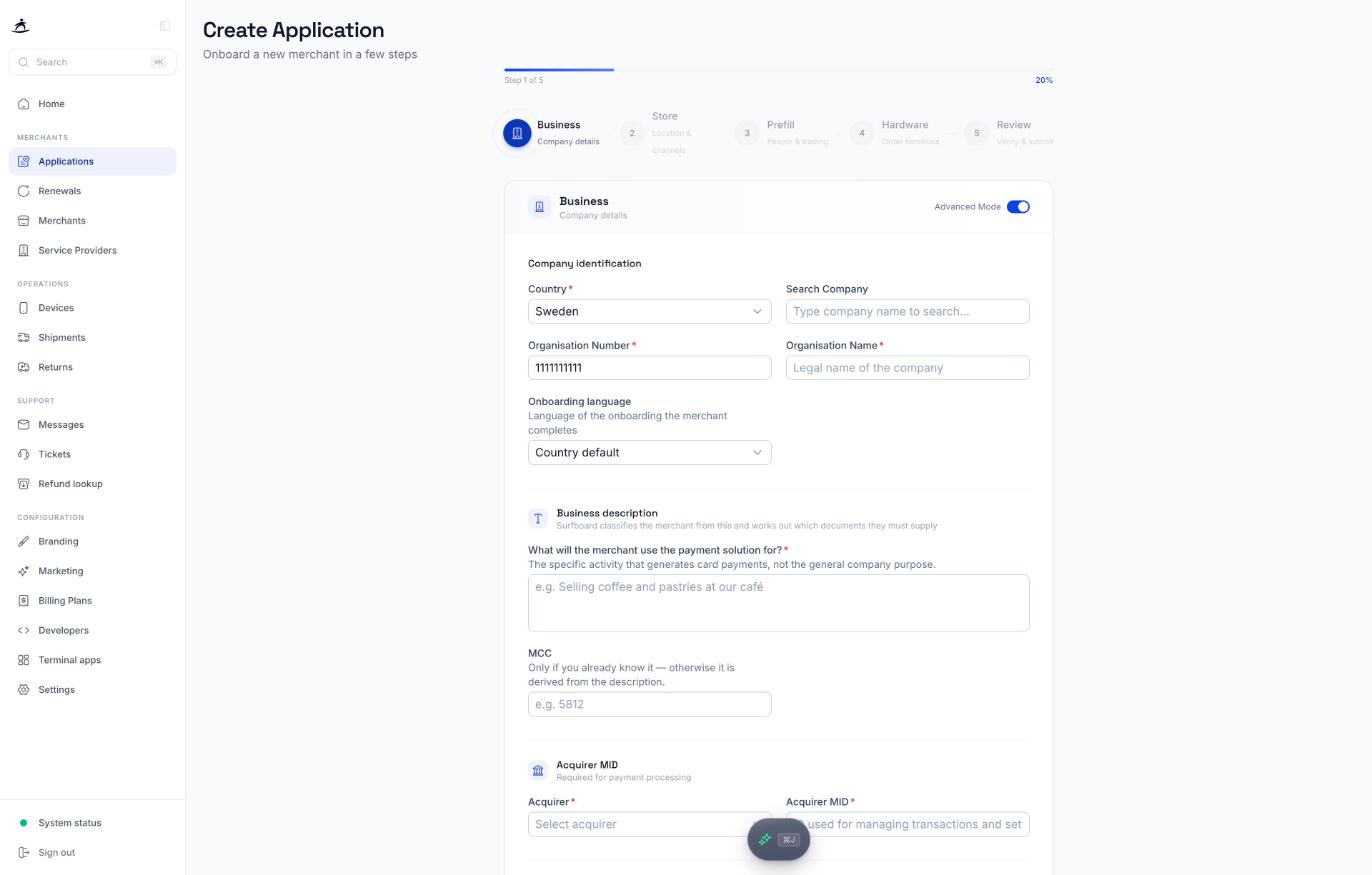The height and width of the screenshot is (875, 1372).
Task: Click the Devices icon in sidebar
Action: tap(24, 308)
